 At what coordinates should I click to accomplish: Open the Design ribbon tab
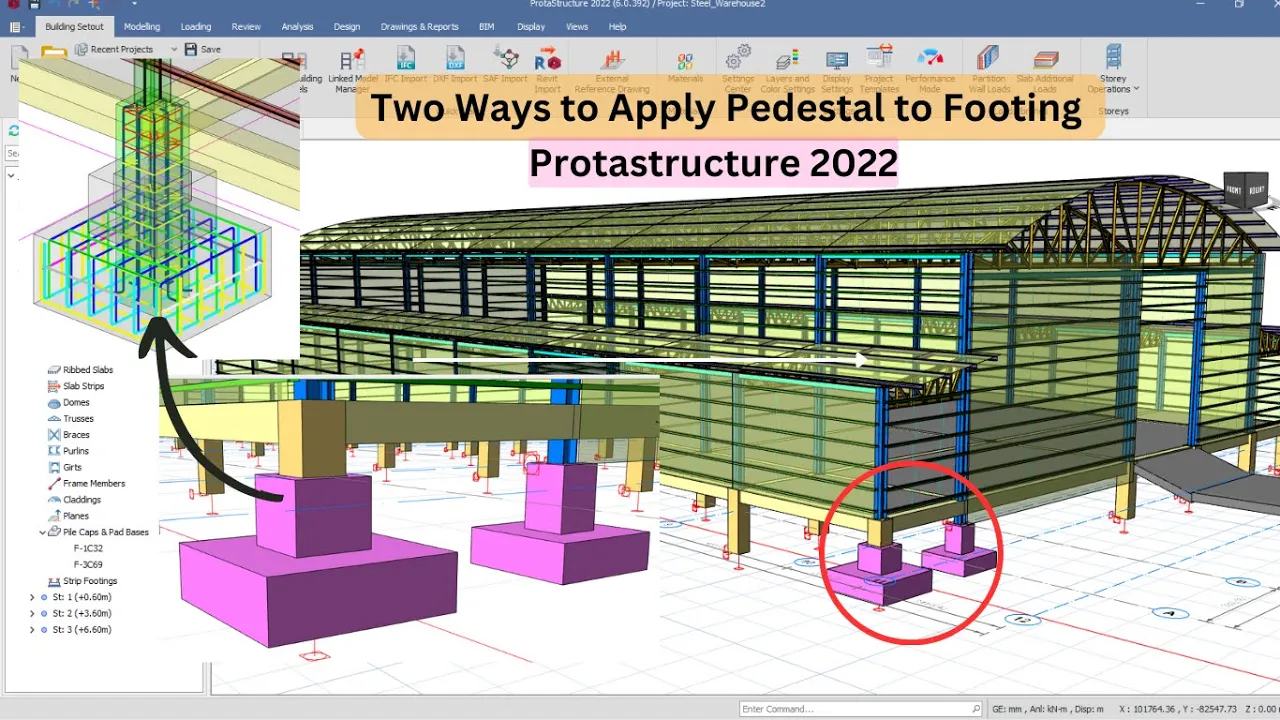[x=347, y=27]
